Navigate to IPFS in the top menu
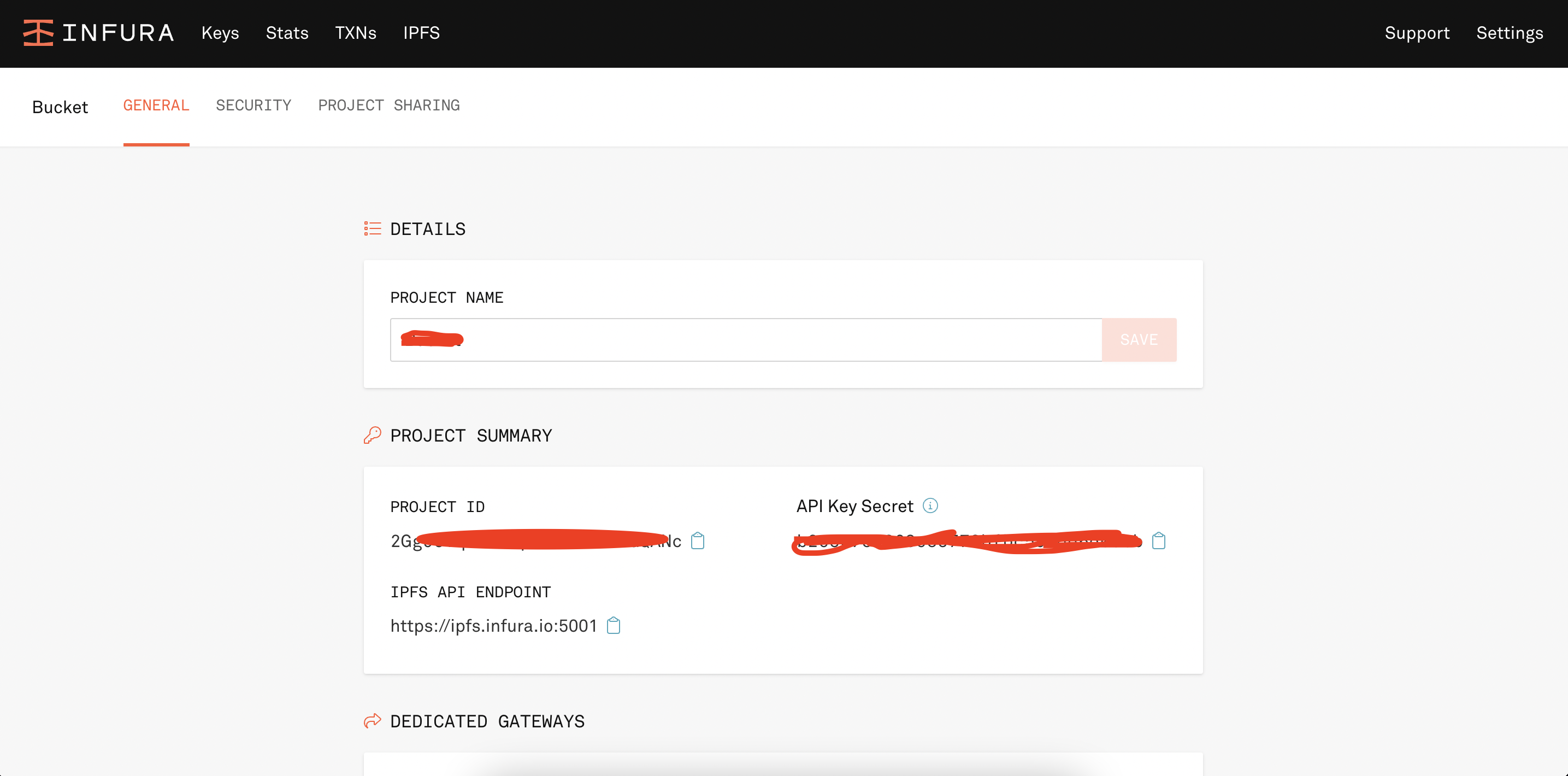The height and width of the screenshot is (776, 1568). coord(421,33)
